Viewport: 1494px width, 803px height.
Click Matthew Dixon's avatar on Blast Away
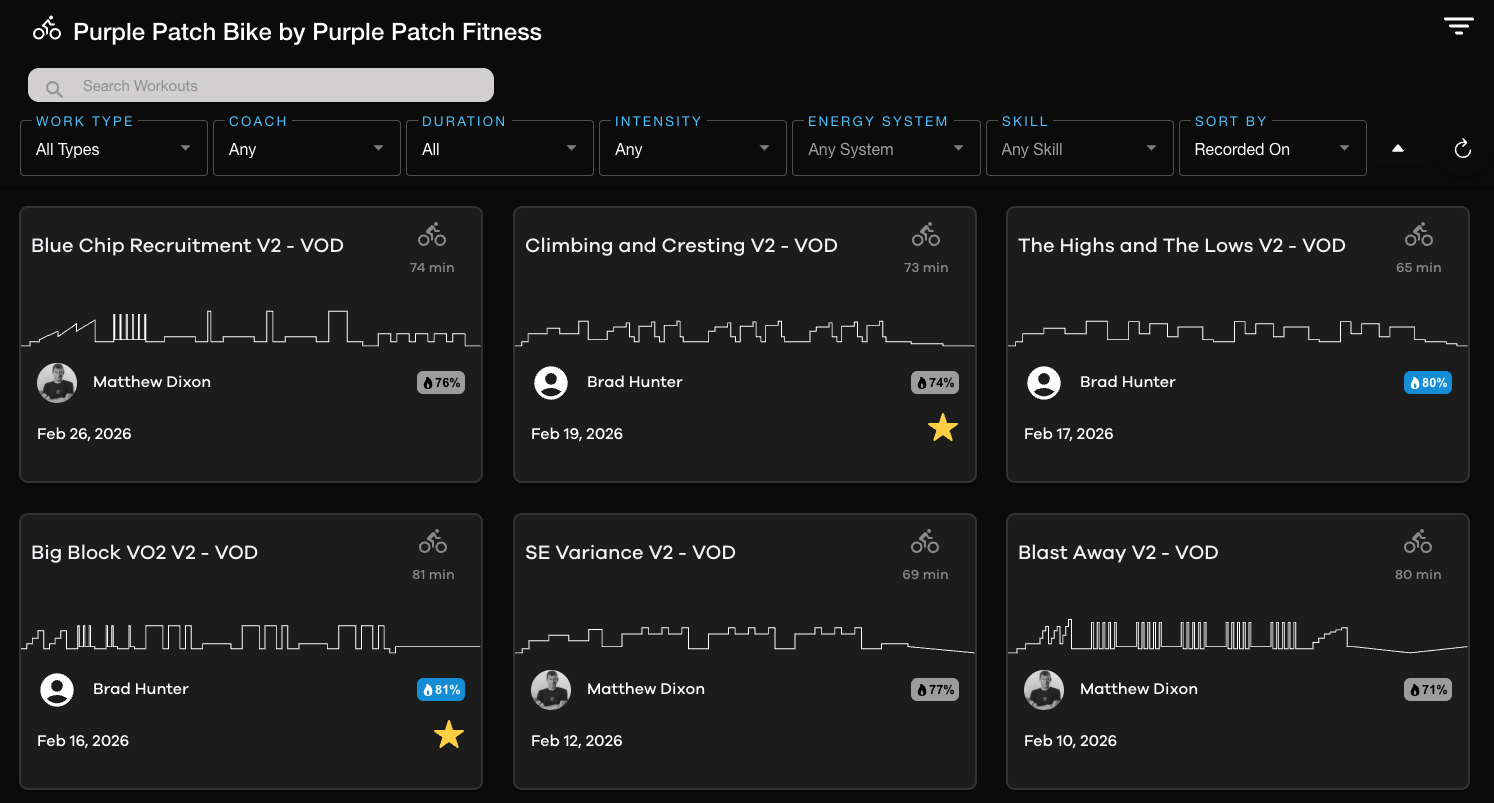click(x=1044, y=689)
